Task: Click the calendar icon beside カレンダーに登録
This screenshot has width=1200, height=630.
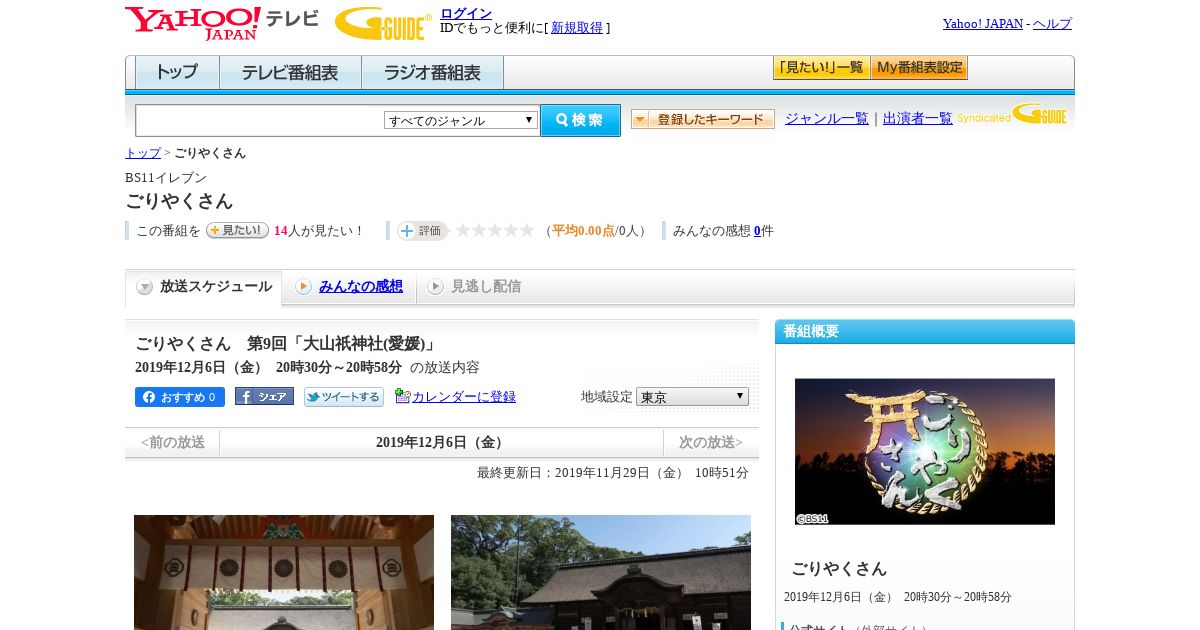Action: click(402, 396)
